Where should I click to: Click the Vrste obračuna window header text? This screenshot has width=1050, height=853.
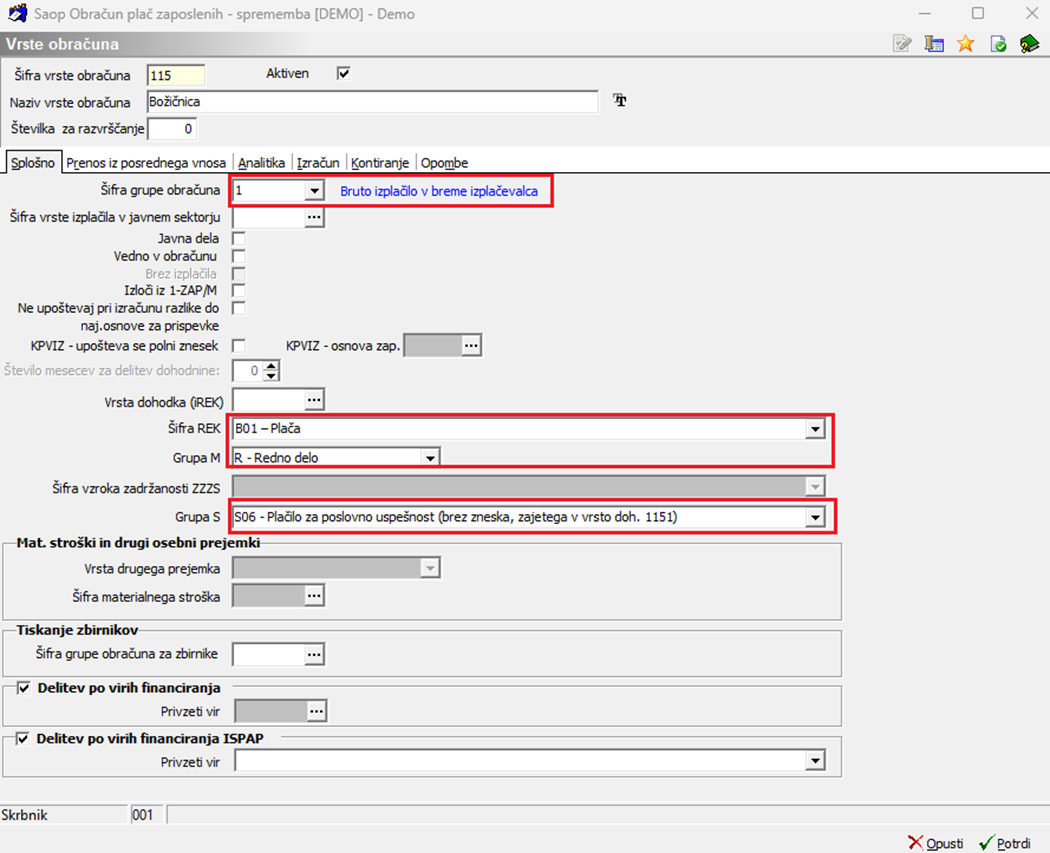pos(62,44)
